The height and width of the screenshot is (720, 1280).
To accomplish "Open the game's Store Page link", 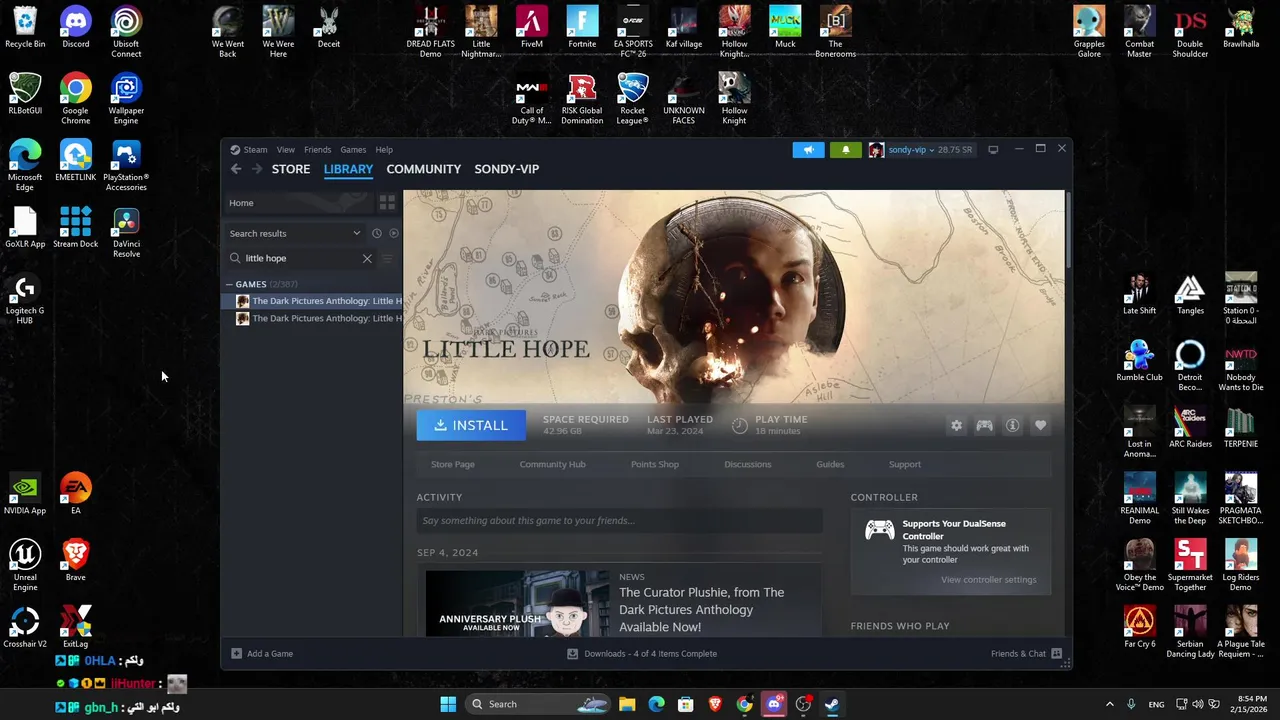I will pos(453,464).
